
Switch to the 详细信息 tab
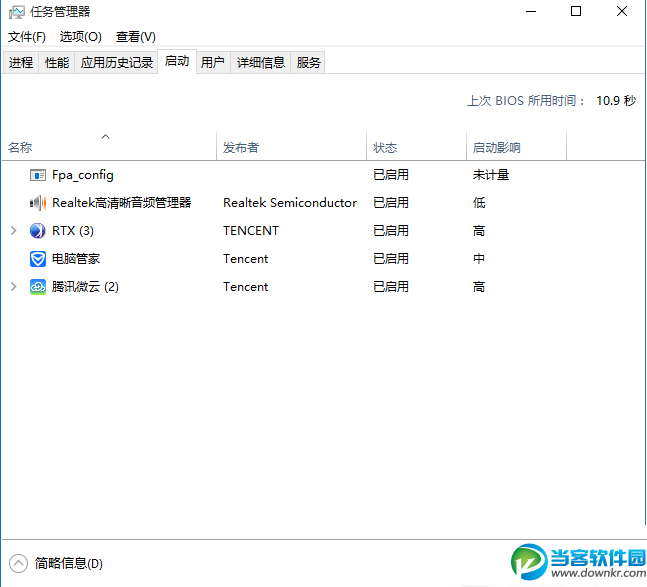261,63
